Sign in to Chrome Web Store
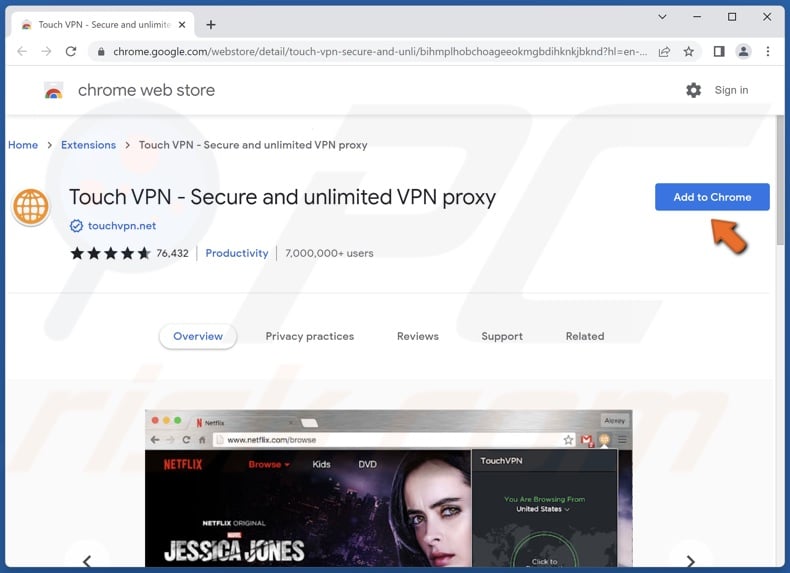Image resolution: width=790 pixels, height=573 pixels. coord(731,90)
